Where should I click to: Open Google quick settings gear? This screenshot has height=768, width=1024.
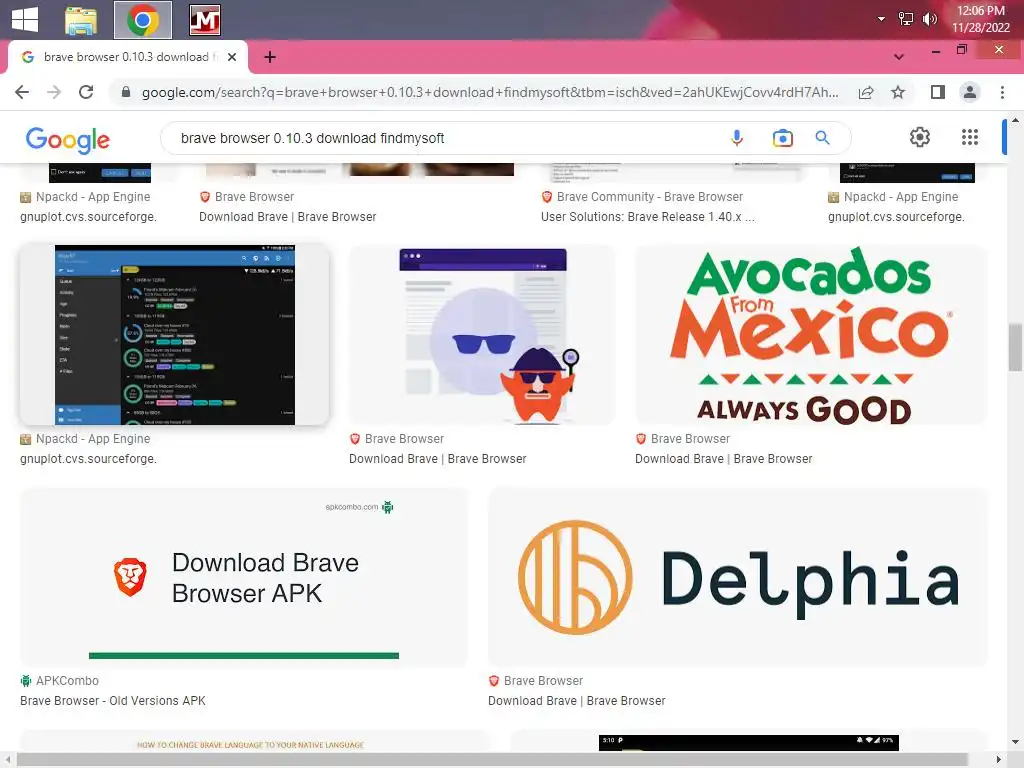coord(920,137)
